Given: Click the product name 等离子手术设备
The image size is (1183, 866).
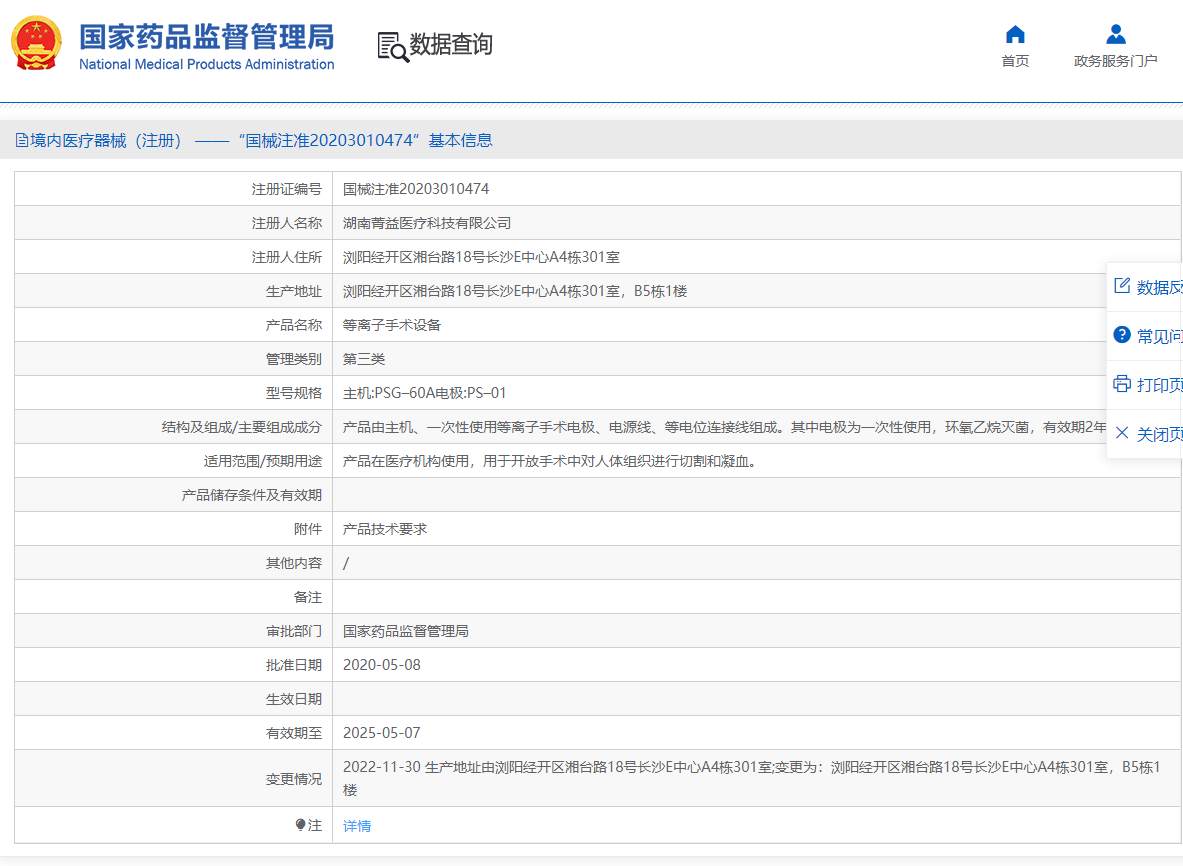Looking at the screenshot, I should (x=392, y=324).
